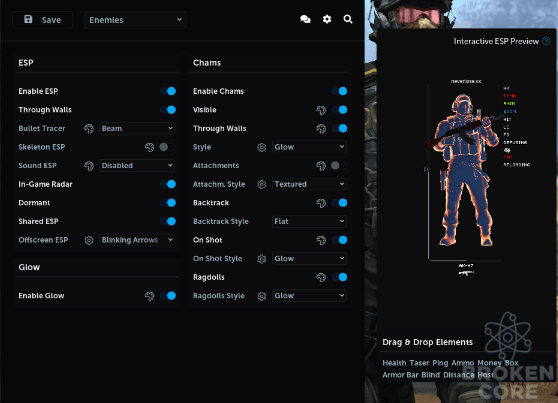Screen dimensions: 558x403
Task: Open Skeleton ESP color palette icon
Action: click(x=149, y=147)
